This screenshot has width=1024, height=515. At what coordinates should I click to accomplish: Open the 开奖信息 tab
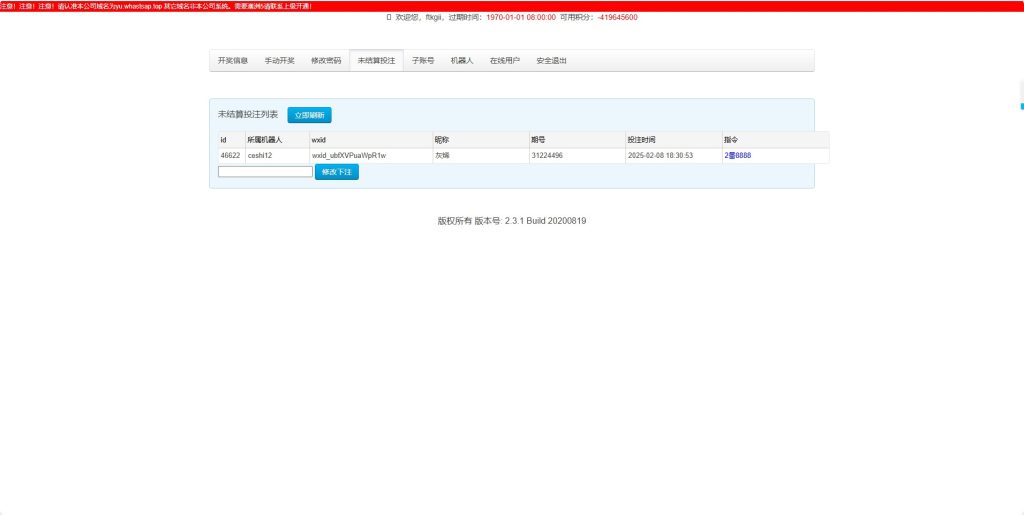click(x=233, y=61)
